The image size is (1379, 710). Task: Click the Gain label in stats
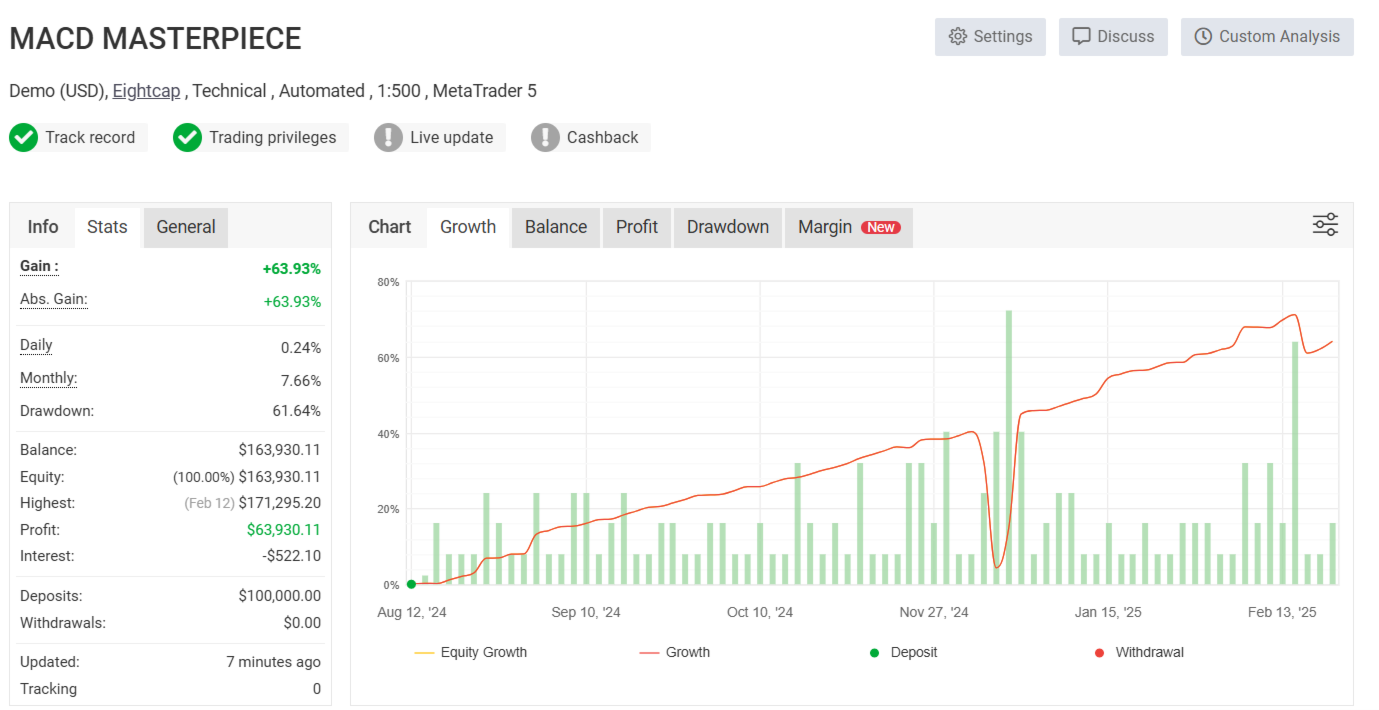(39, 267)
